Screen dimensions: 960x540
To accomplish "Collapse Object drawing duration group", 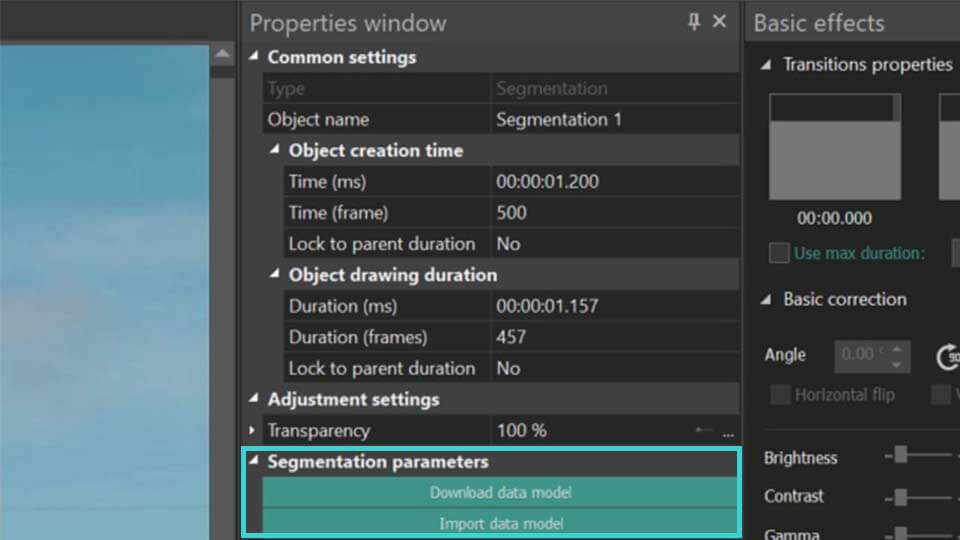I will click(x=274, y=274).
